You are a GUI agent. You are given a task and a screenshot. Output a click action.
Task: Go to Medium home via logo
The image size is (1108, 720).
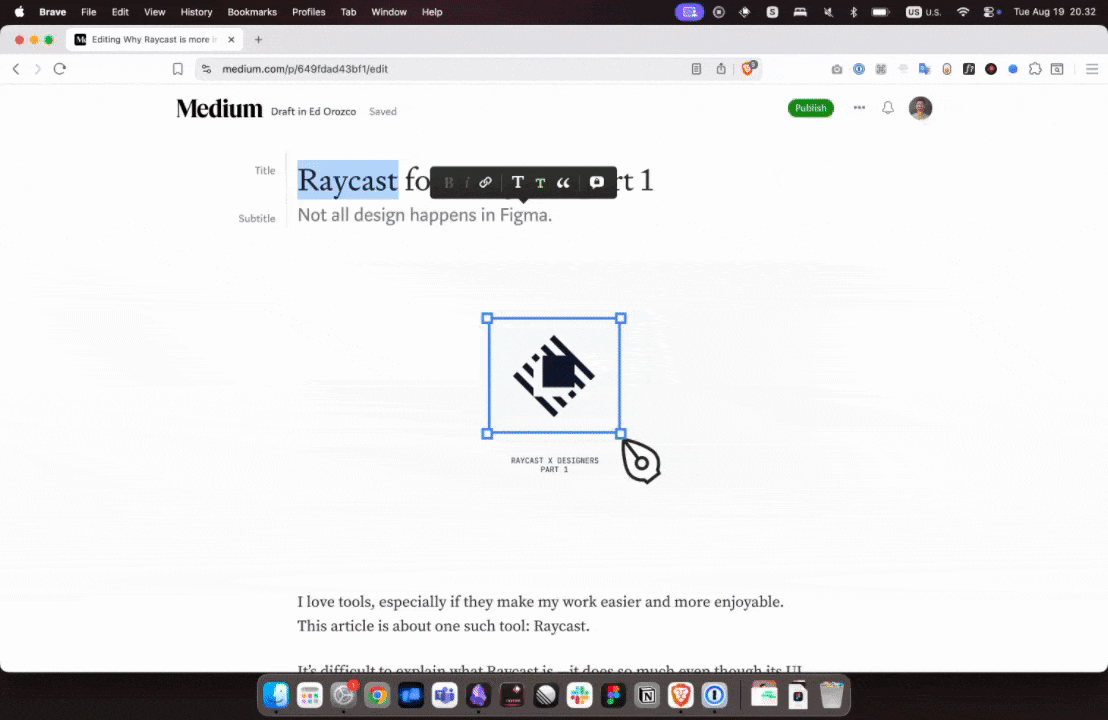[x=219, y=109]
